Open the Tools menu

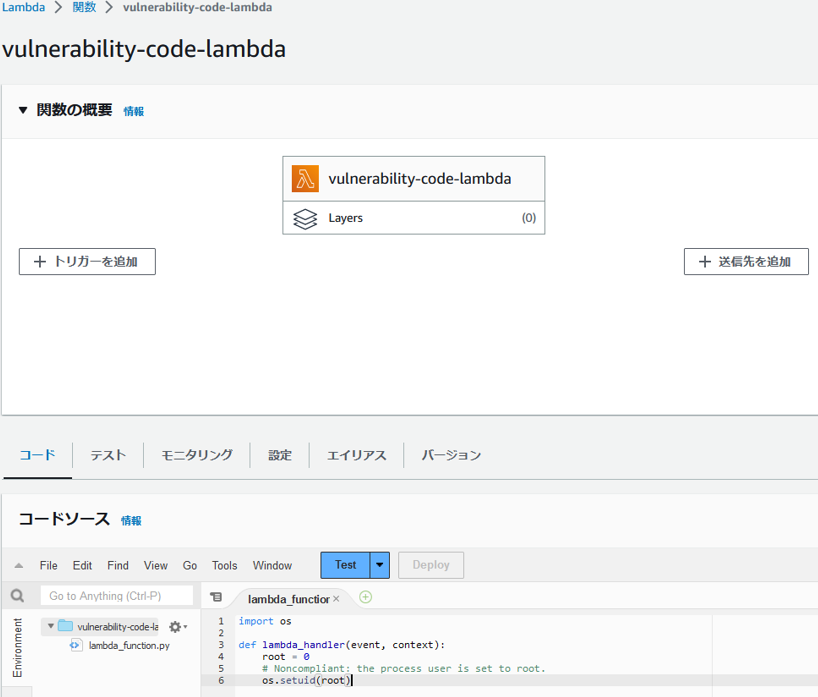225,565
